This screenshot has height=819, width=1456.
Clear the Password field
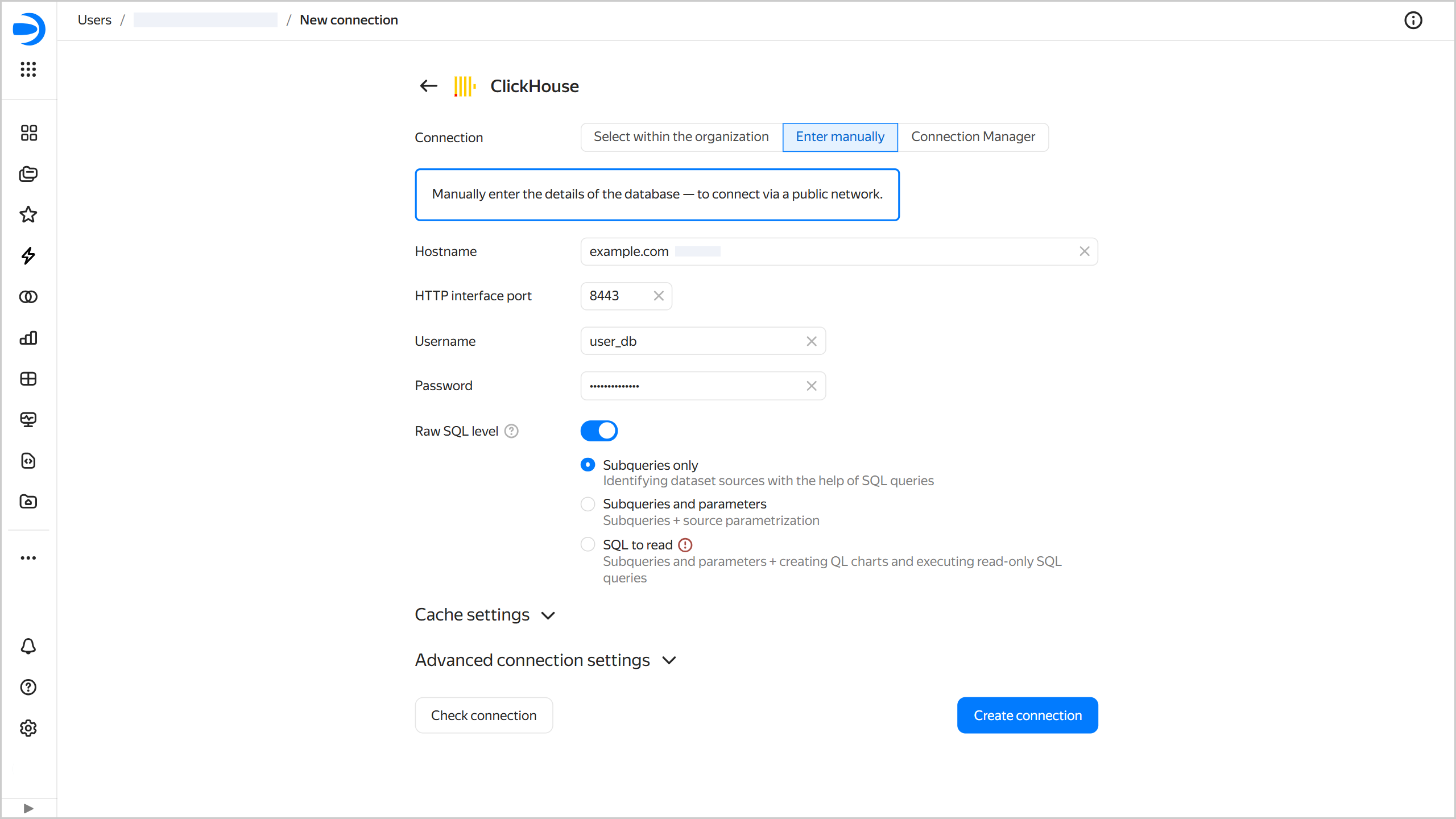(x=812, y=386)
